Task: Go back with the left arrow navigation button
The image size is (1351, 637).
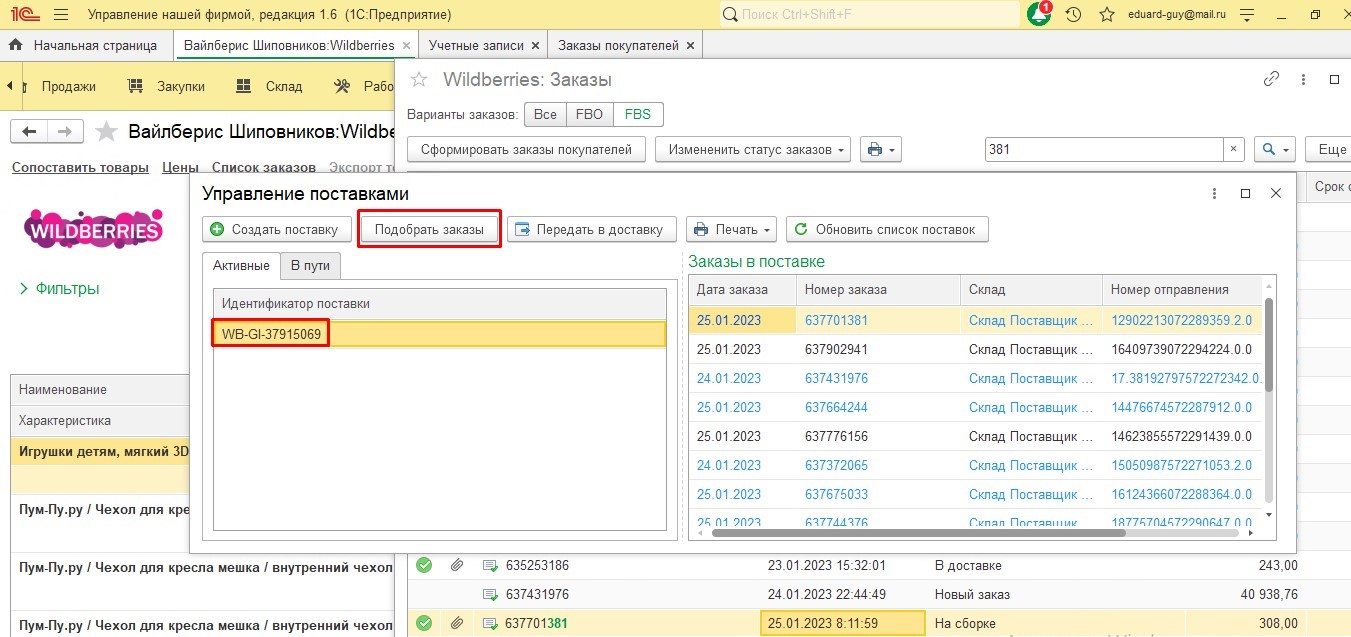Action: pyautogui.click(x=29, y=132)
